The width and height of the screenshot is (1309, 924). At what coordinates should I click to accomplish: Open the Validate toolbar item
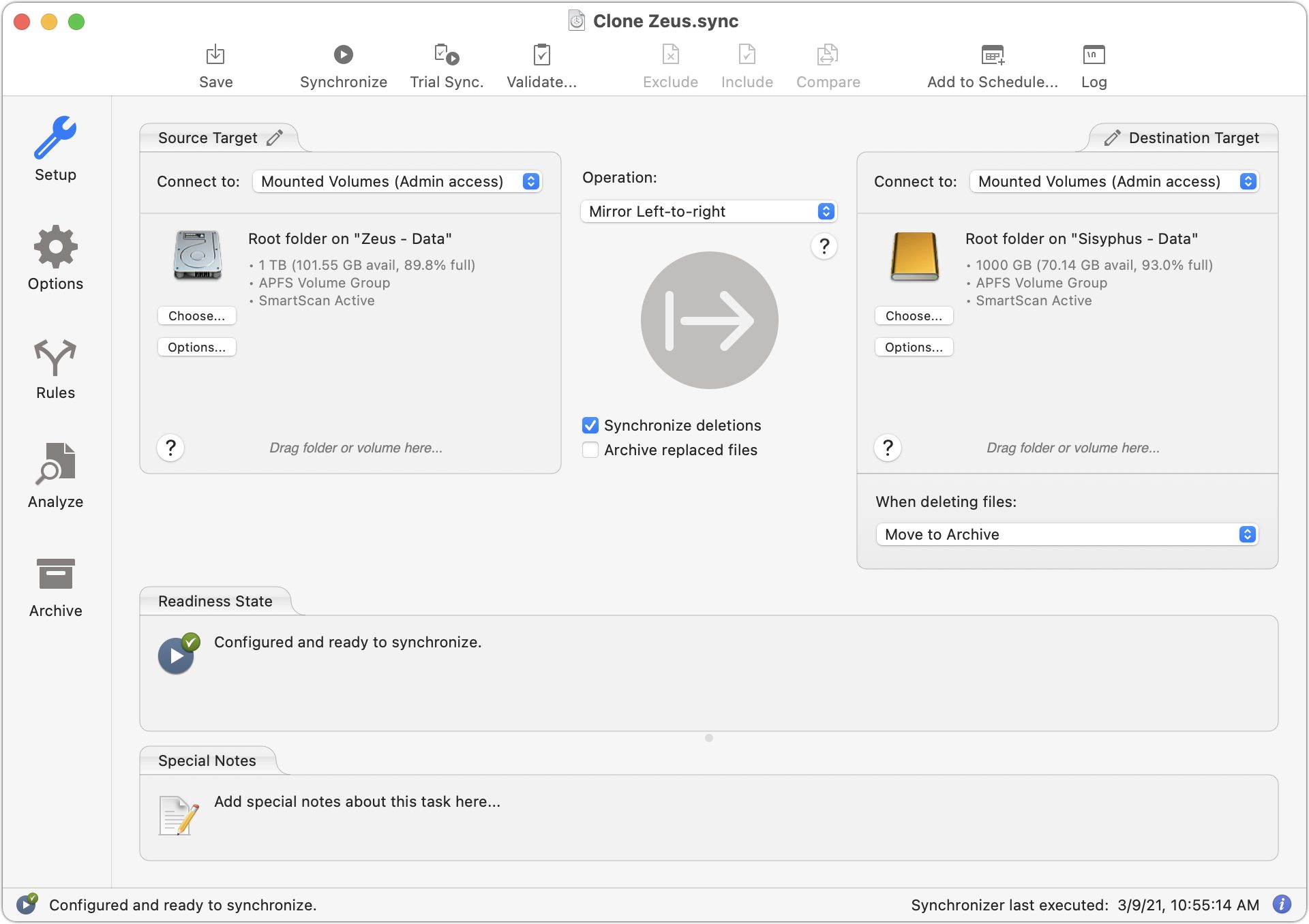coord(541,55)
